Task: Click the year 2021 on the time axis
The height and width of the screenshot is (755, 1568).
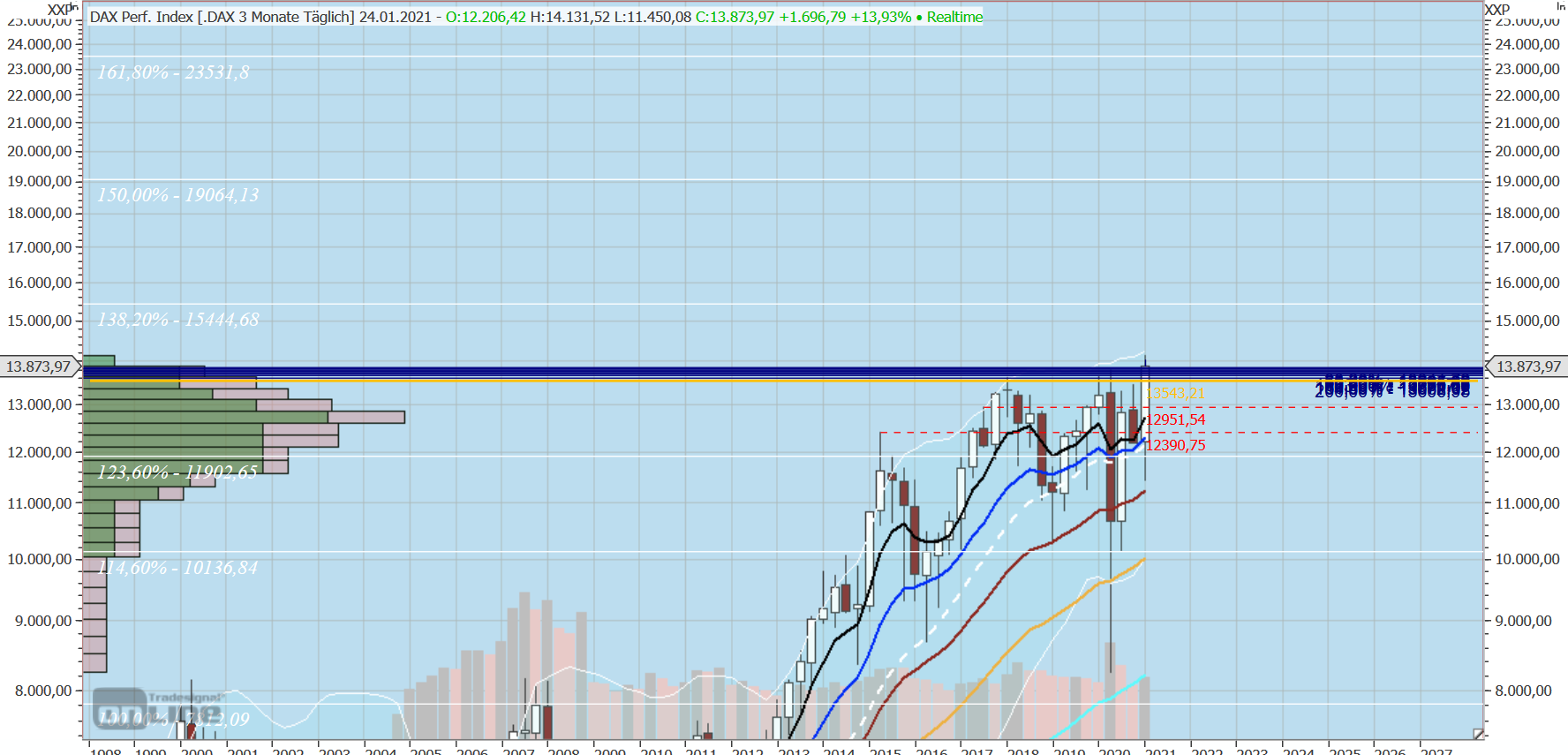Action: coord(1161,751)
